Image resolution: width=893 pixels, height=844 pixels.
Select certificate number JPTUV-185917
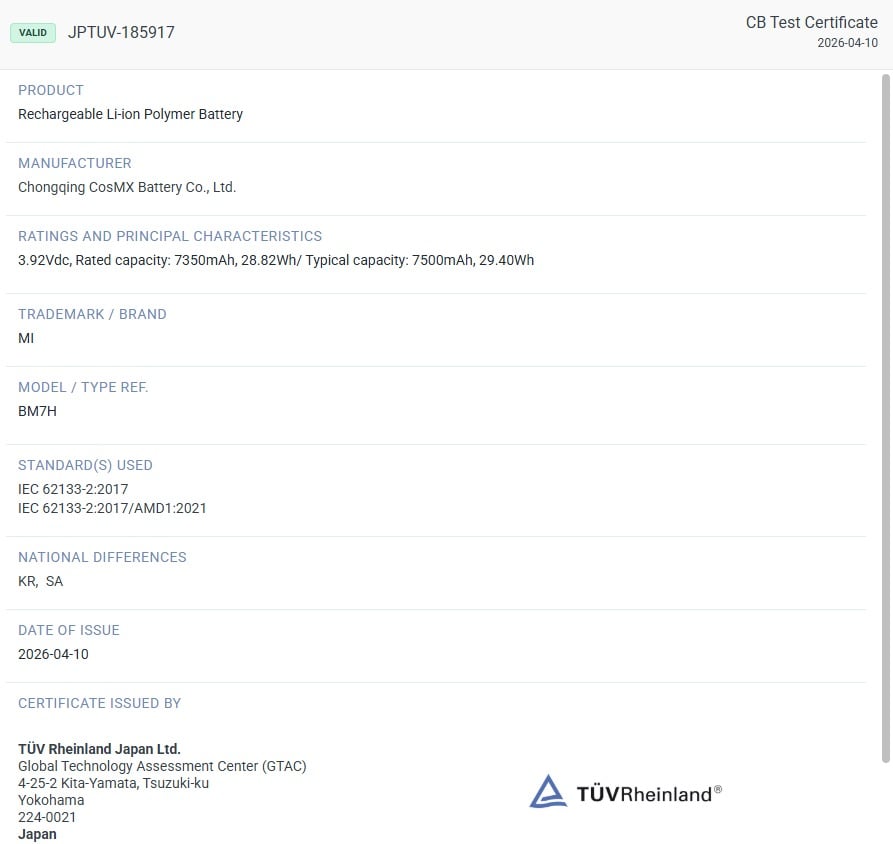coord(121,32)
